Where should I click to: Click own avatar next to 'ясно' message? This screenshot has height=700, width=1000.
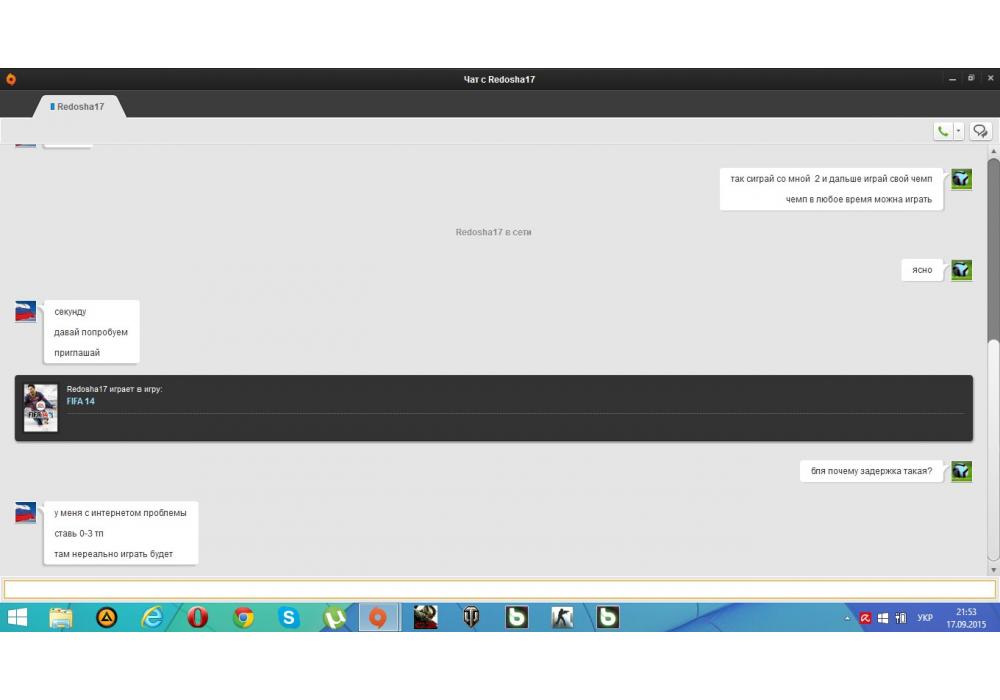[961, 270]
